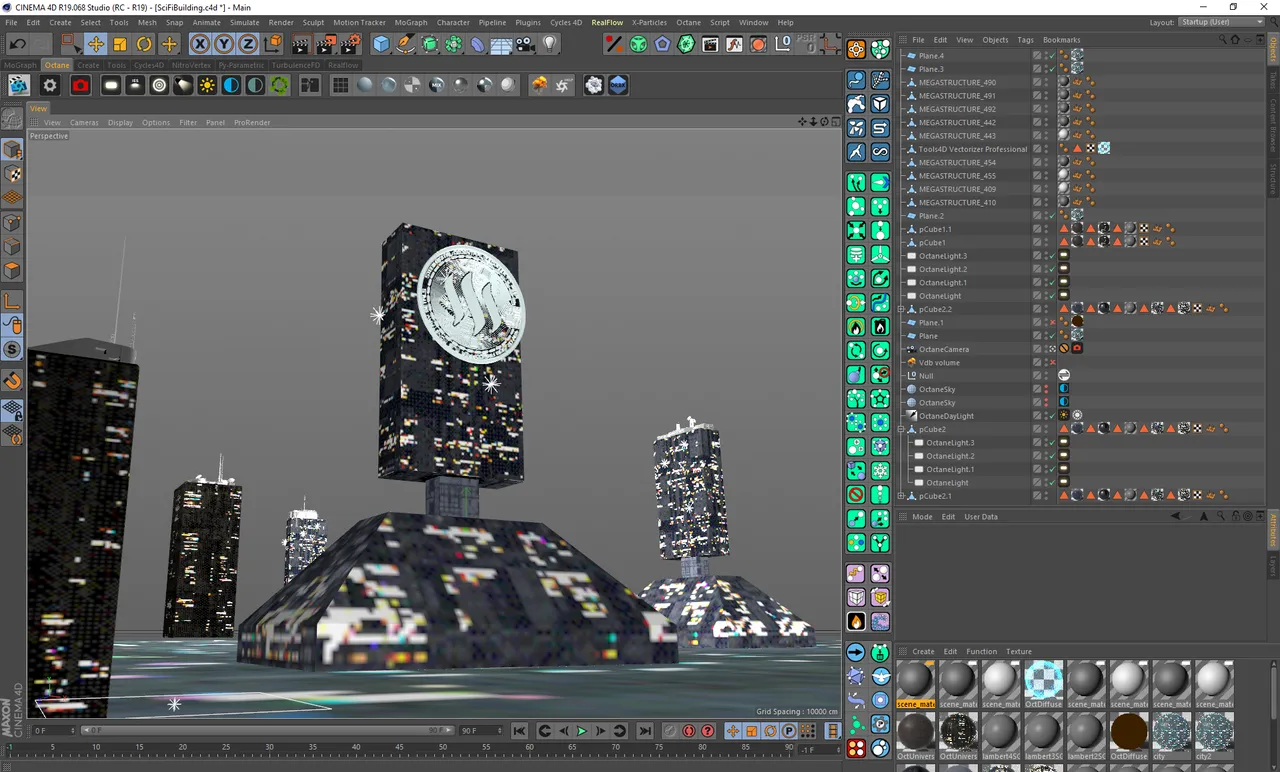The image size is (1280, 772).
Task: Go to start of animation
Action: [x=520, y=731]
